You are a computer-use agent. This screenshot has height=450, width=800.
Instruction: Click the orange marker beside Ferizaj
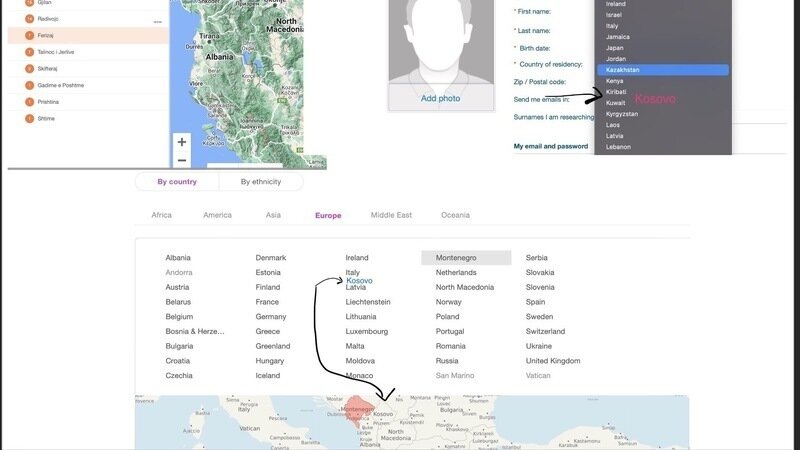pyautogui.click(x=29, y=35)
